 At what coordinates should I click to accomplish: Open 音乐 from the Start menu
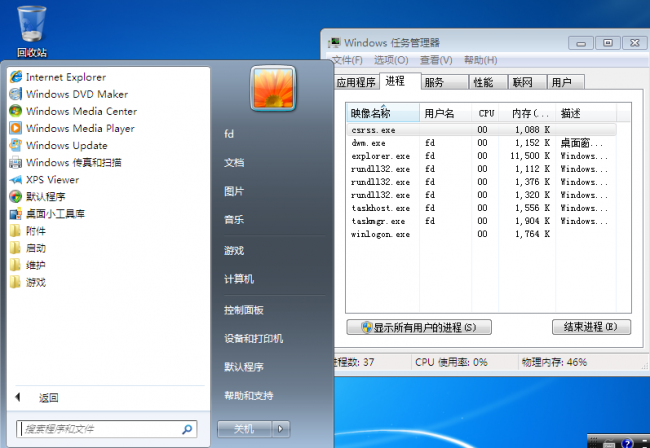click(234, 220)
